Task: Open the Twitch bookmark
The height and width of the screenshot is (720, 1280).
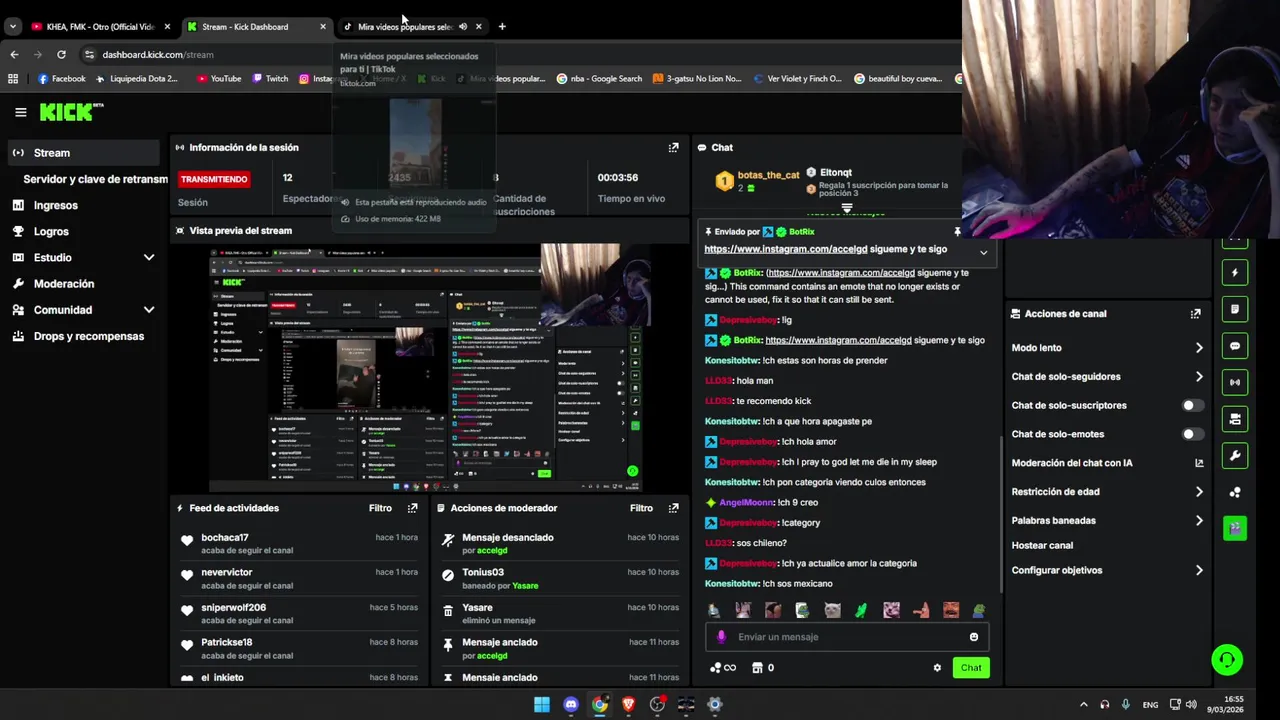Action: click(x=270, y=78)
